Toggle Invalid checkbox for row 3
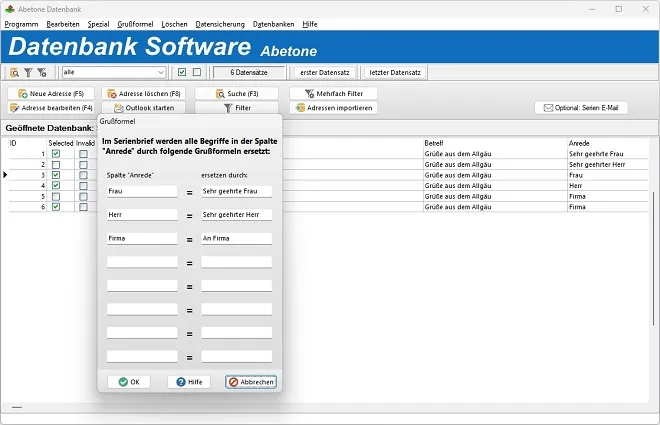660x425 pixels. point(83,175)
